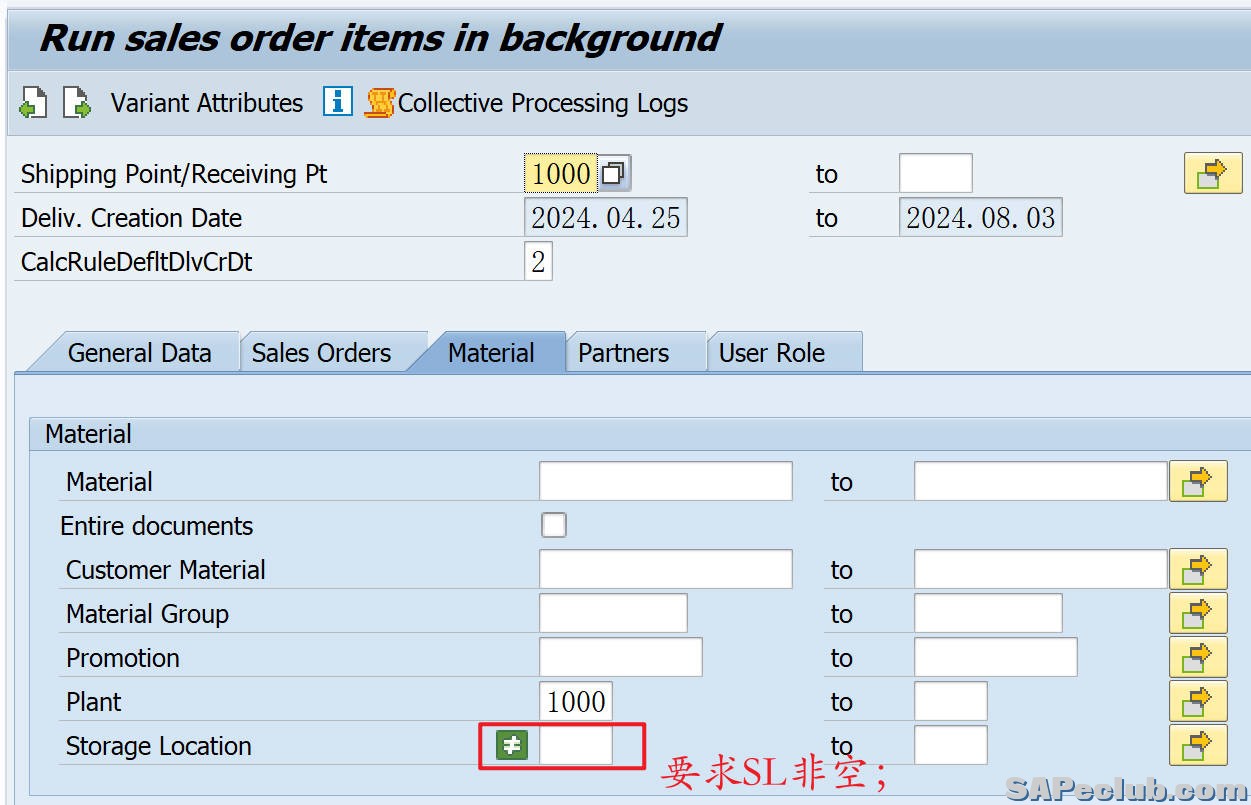Click the green not-equal selection option icon

[512, 745]
